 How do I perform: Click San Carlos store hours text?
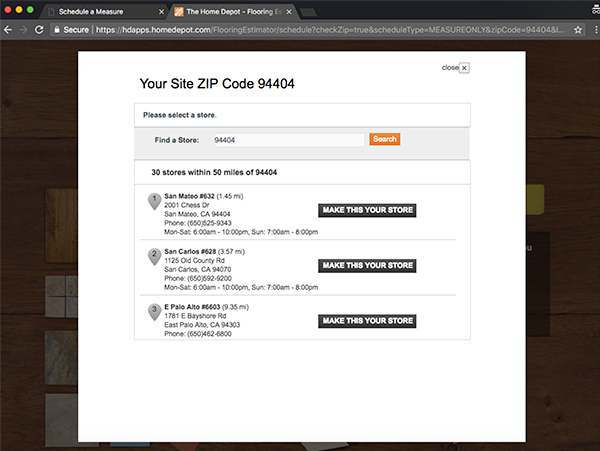point(241,288)
